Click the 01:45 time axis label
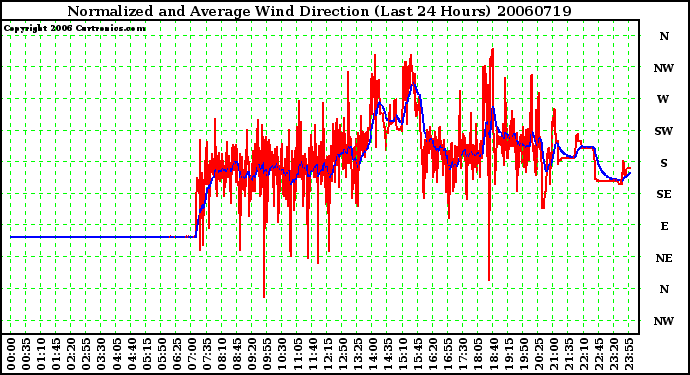 [x=56, y=354]
